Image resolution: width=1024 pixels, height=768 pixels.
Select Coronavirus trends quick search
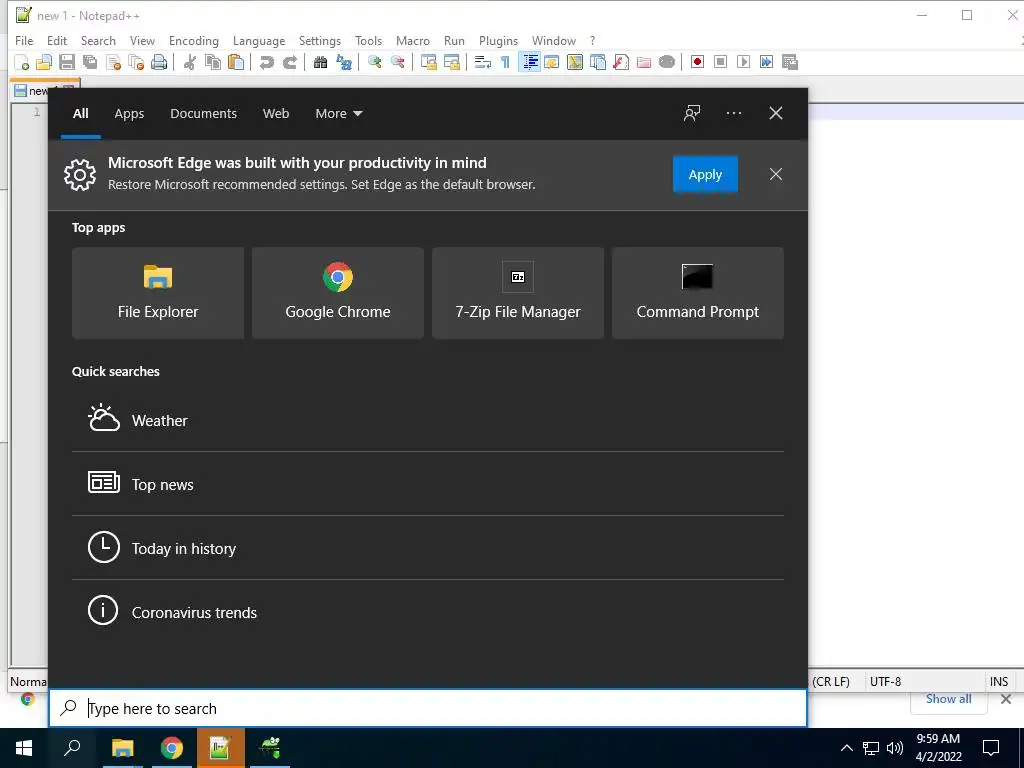[x=428, y=612]
